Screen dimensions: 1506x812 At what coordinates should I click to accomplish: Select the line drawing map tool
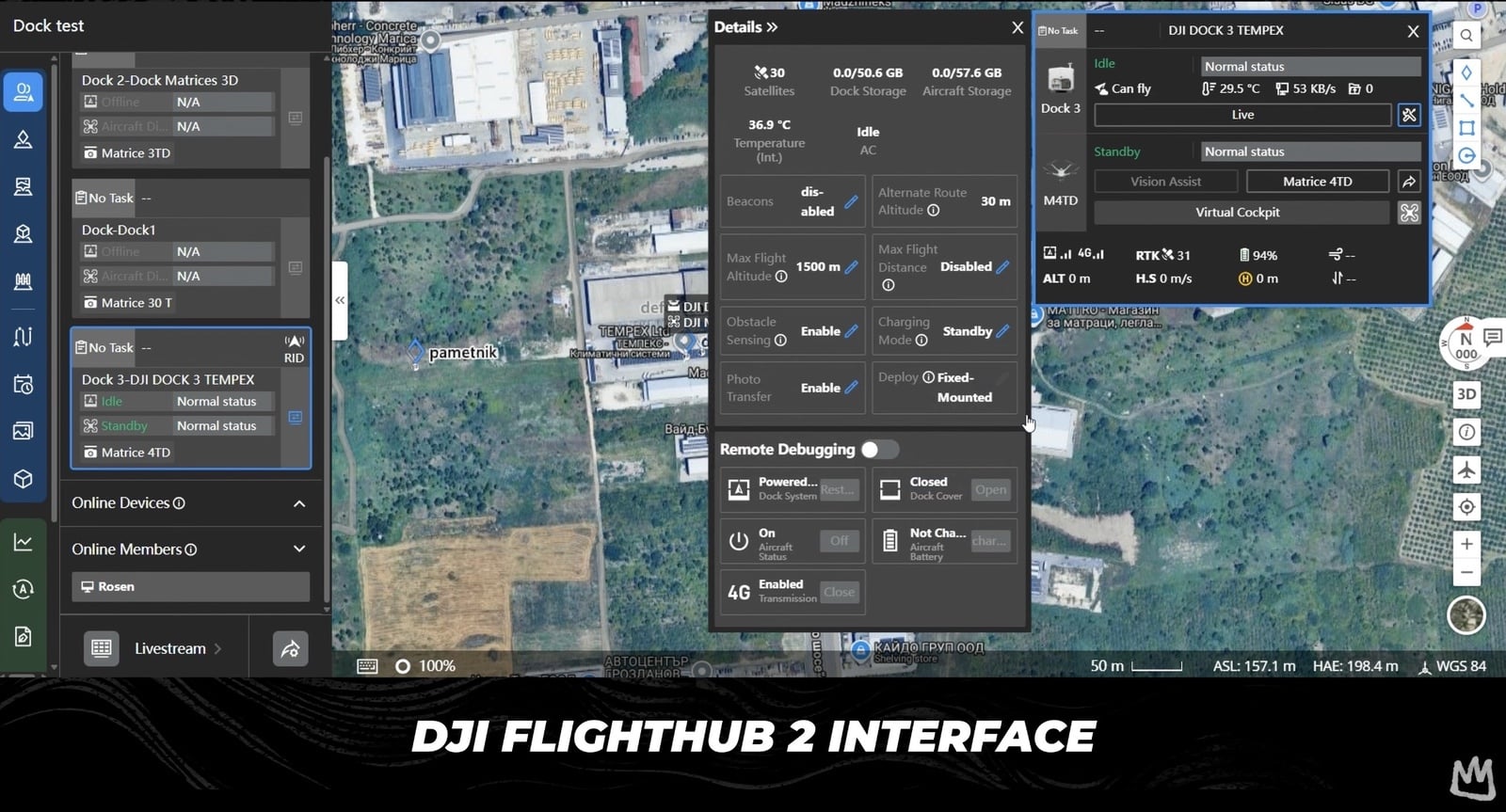(x=1466, y=100)
